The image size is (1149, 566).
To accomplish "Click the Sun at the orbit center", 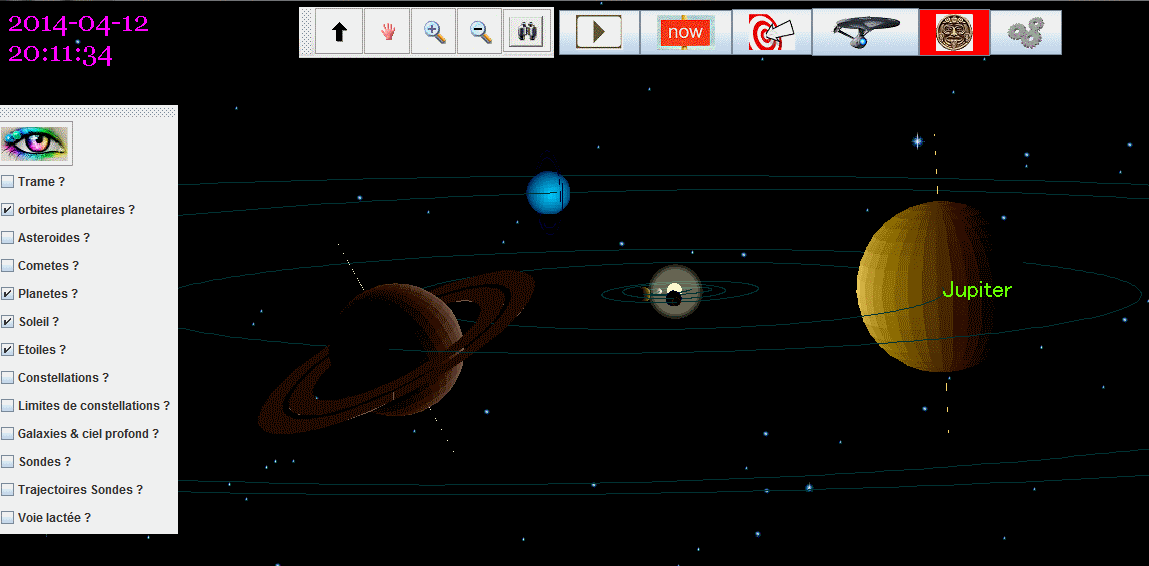I will coord(675,292).
